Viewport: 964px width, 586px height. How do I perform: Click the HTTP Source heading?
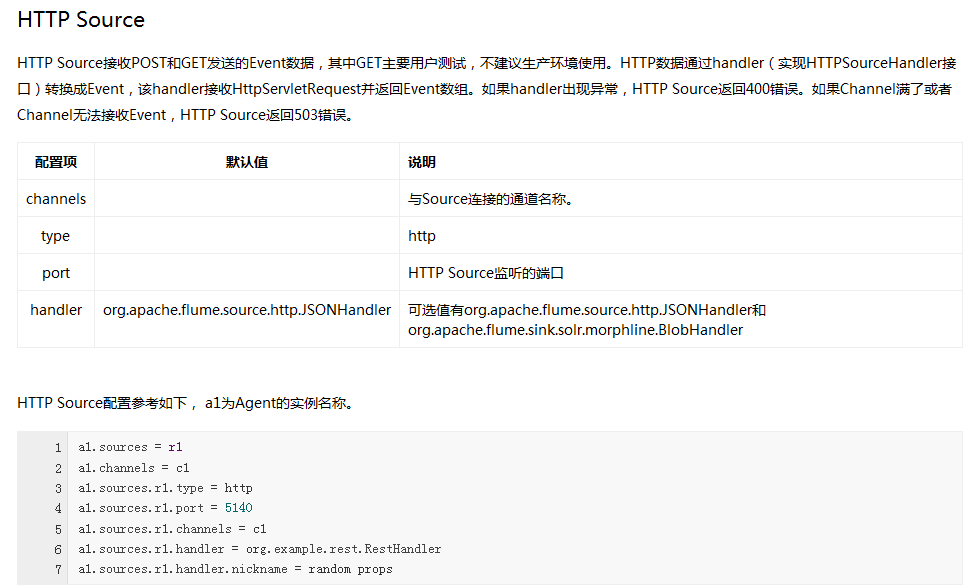point(81,20)
